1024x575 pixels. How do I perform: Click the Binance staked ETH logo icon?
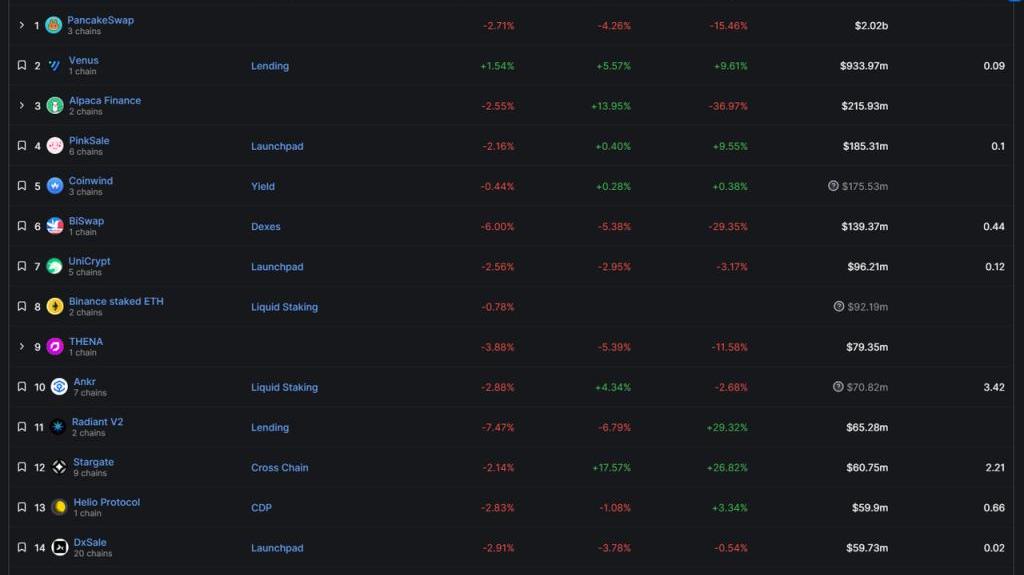coord(55,306)
